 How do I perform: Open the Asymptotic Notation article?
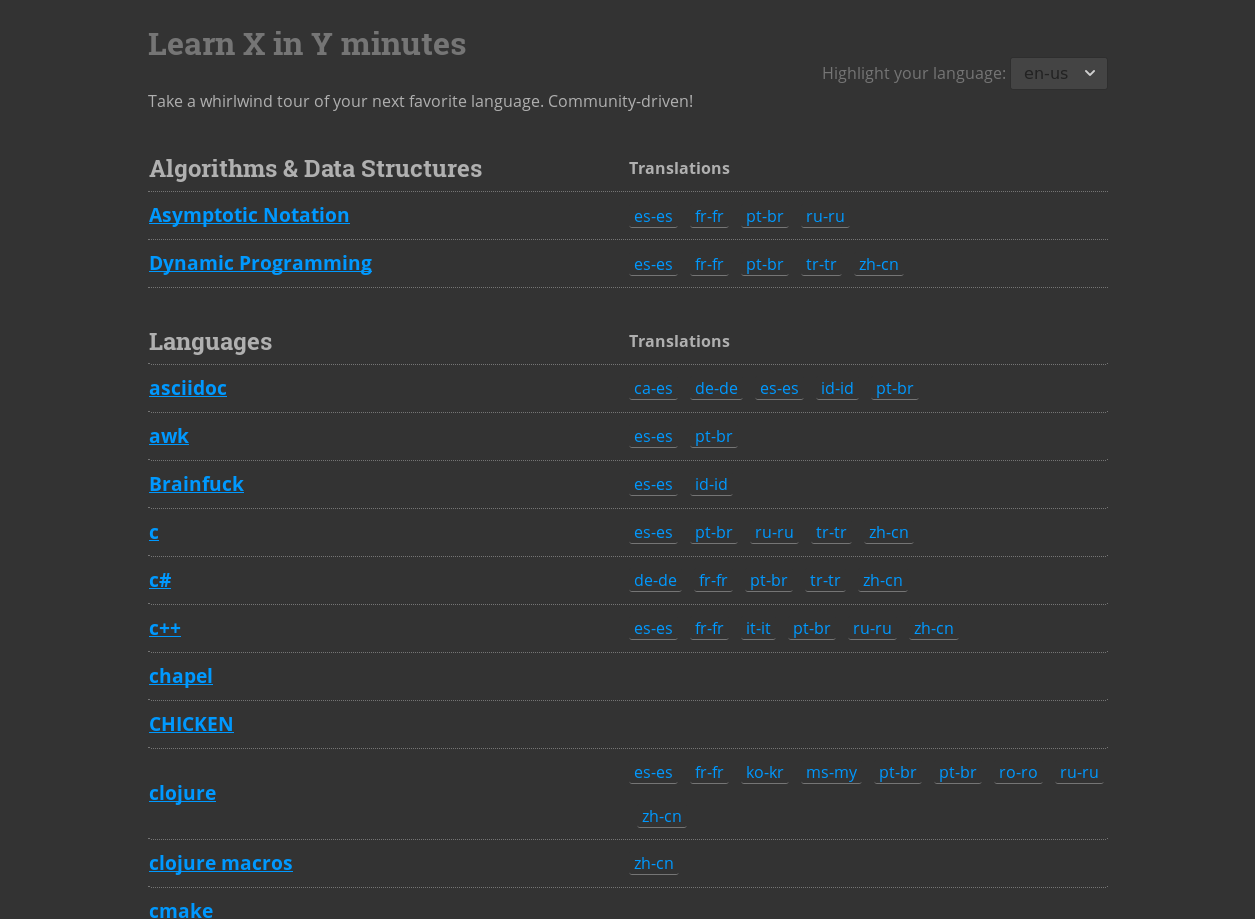(249, 215)
